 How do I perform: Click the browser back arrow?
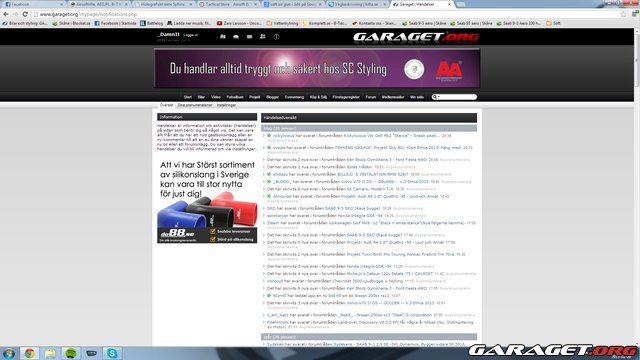click(6, 14)
